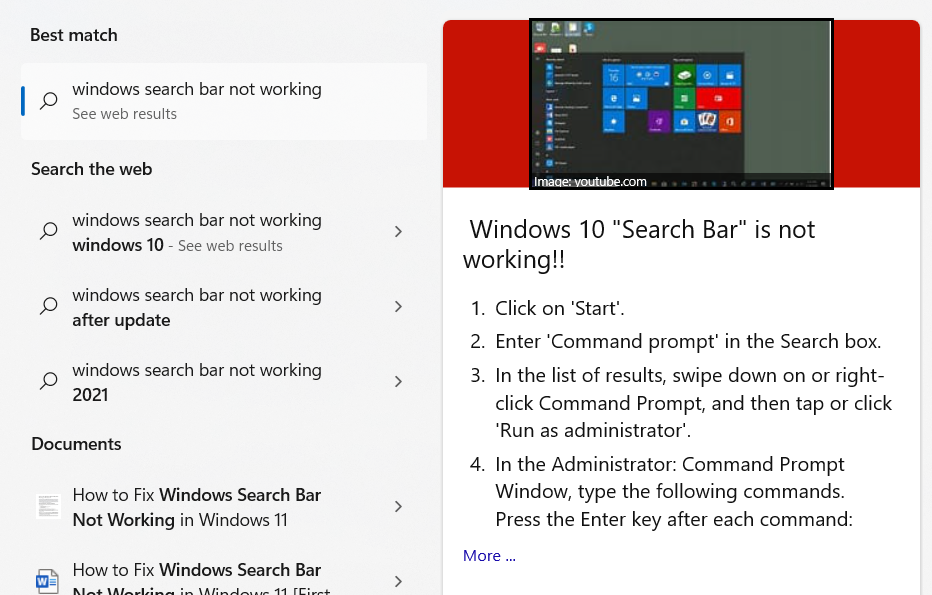Screen dimensions: 932x595
Task: Click heading 'Windows 10 Search Bar is not working!!'
Action: click(640, 244)
